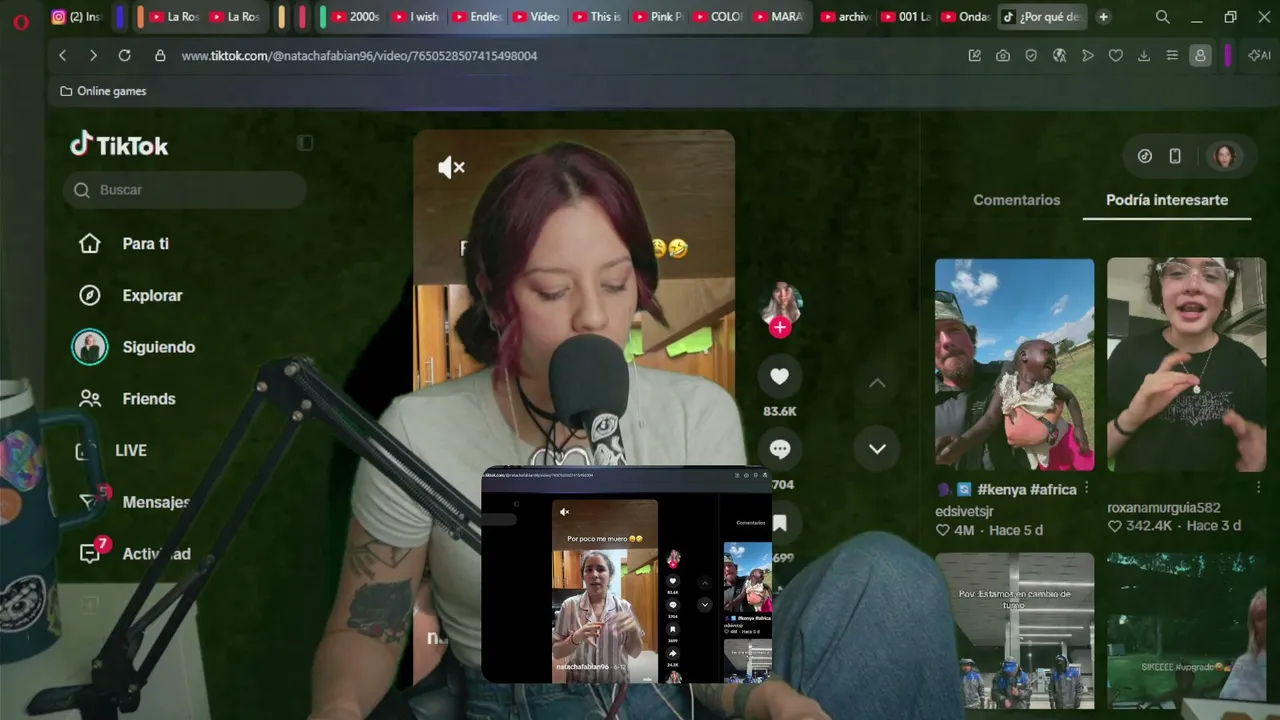Image resolution: width=1280 pixels, height=720 pixels.
Task: Go to the previous video
Action: (x=877, y=383)
